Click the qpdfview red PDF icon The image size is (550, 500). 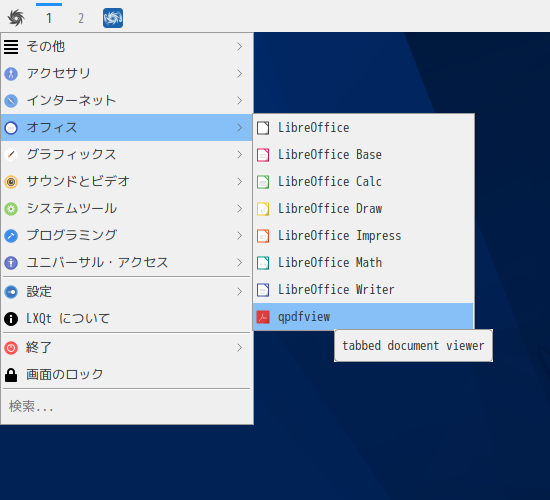point(263,317)
